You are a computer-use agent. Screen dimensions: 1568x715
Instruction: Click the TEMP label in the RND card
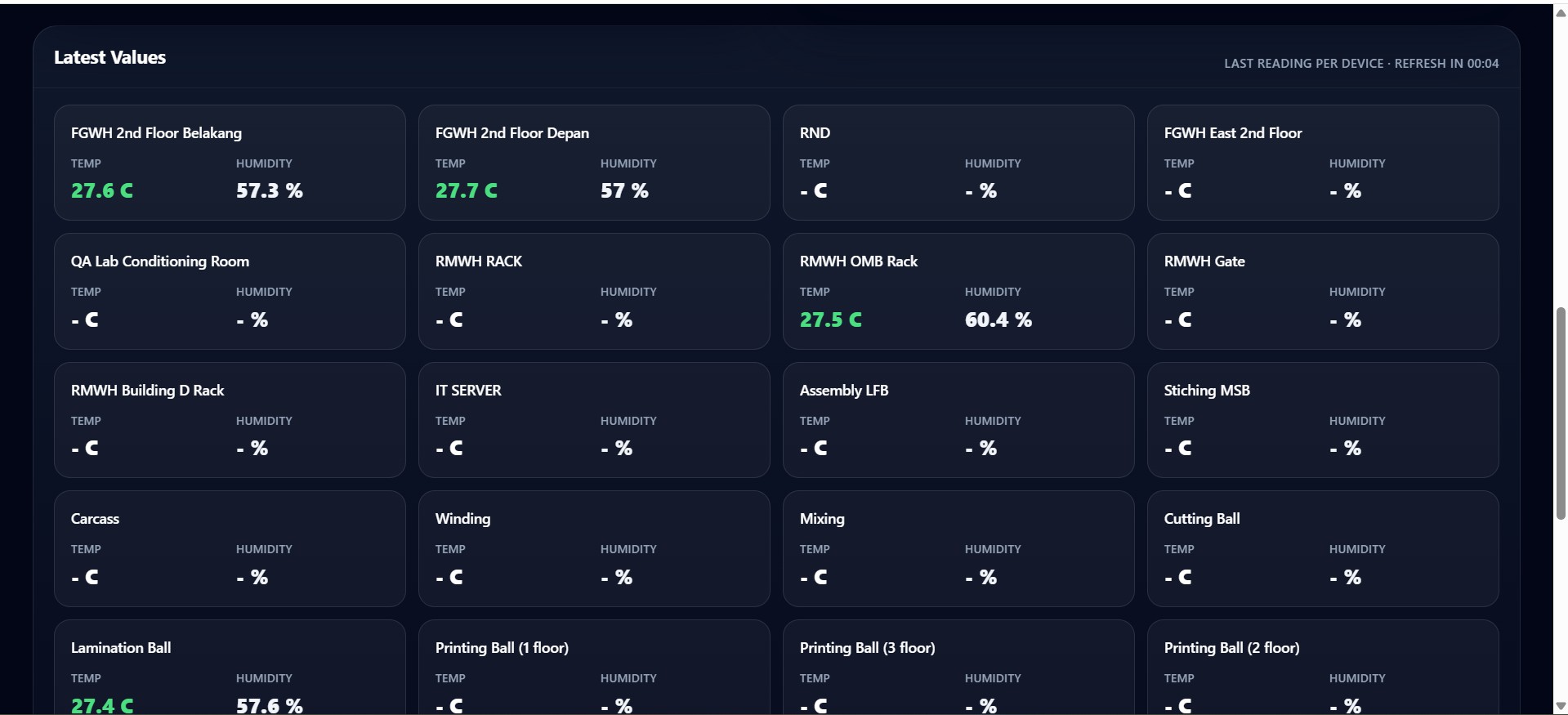coord(815,163)
